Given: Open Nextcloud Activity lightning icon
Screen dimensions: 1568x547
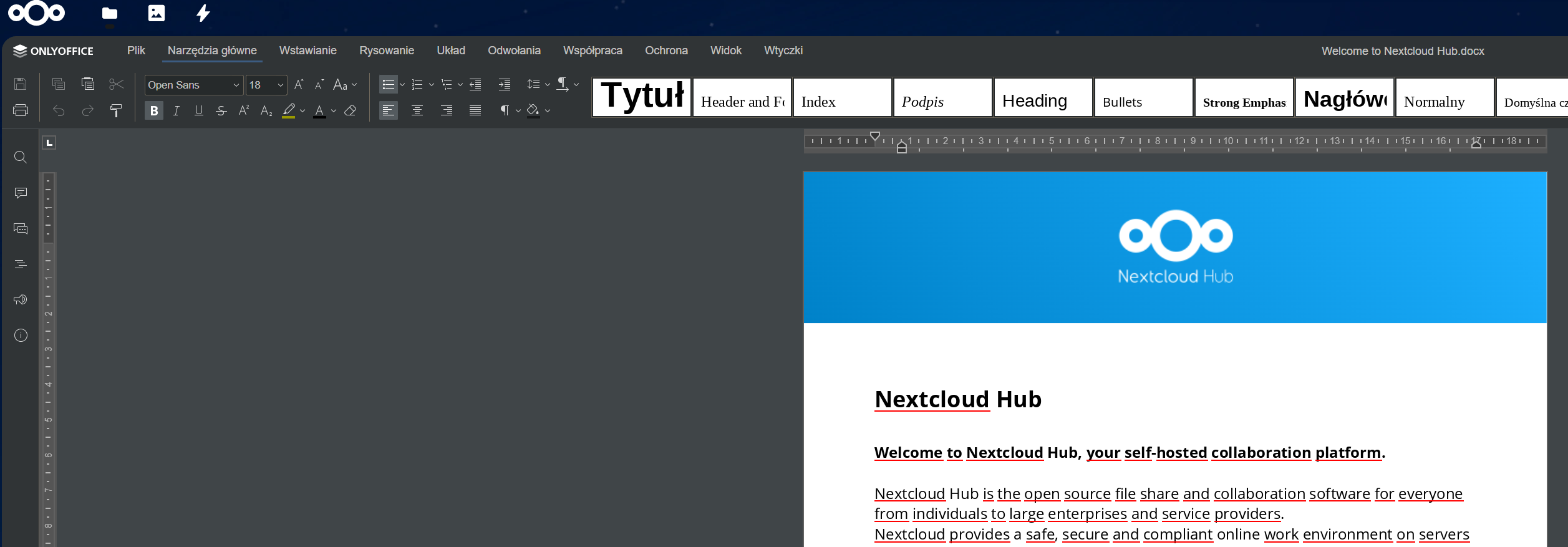Looking at the screenshot, I should pyautogui.click(x=203, y=13).
